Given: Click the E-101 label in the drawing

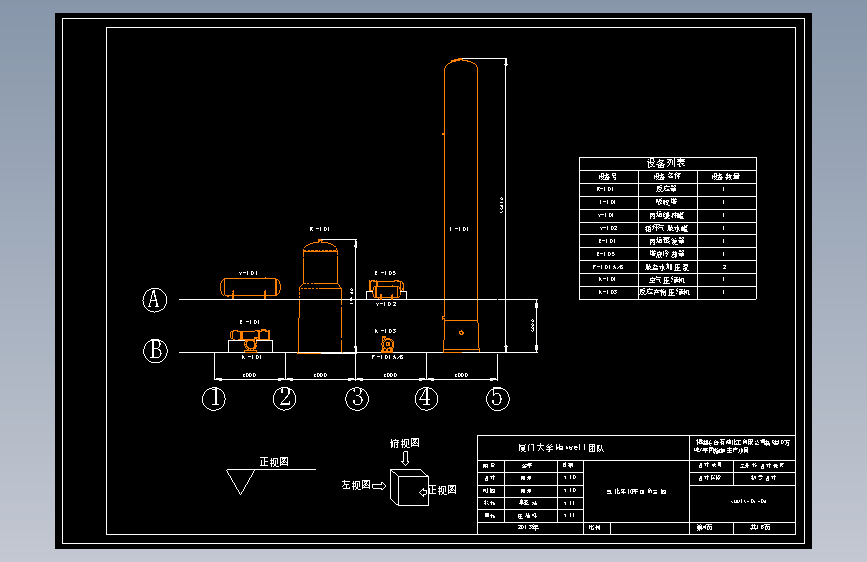Looking at the screenshot, I should point(249,322).
